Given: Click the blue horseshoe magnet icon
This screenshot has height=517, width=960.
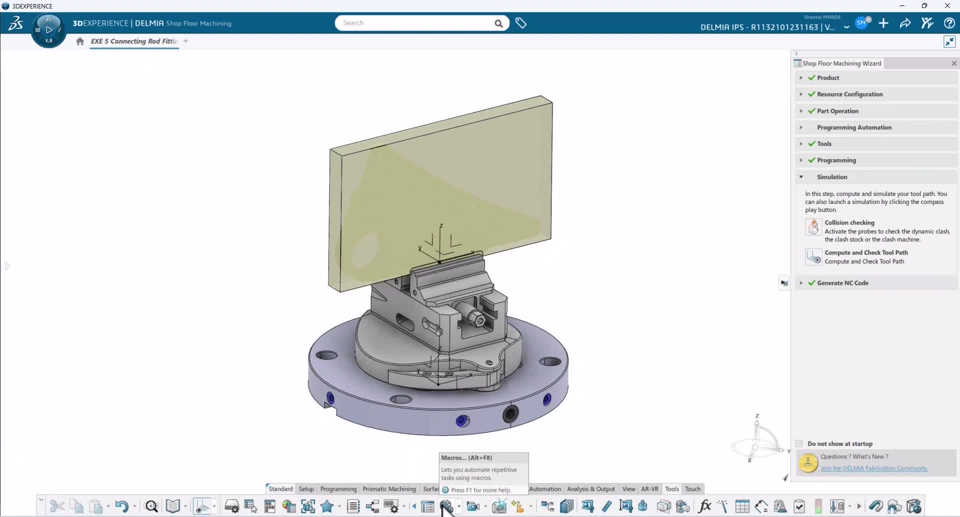Looking at the screenshot, I should click(876, 506).
